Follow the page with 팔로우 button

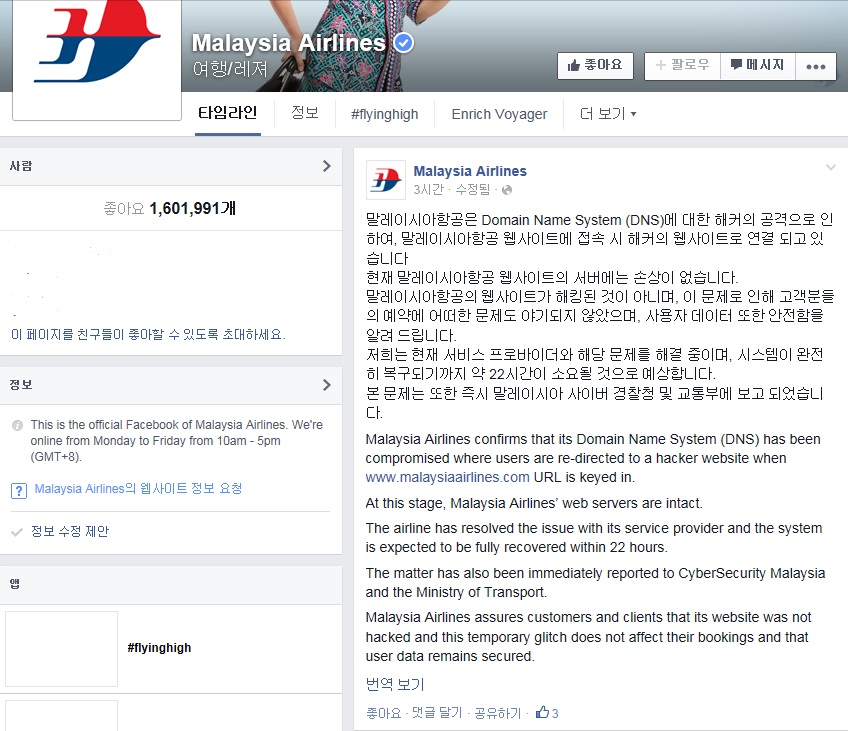click(683, 66)
